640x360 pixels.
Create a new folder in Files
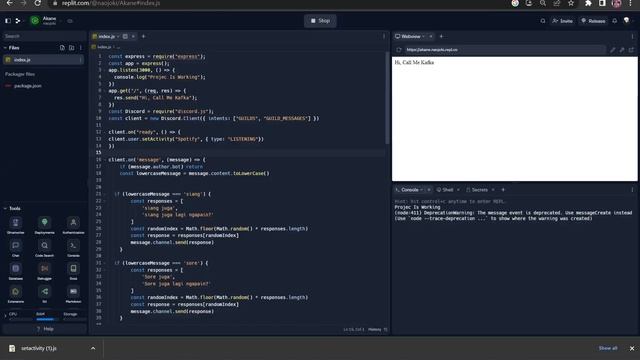coord(71,48)
